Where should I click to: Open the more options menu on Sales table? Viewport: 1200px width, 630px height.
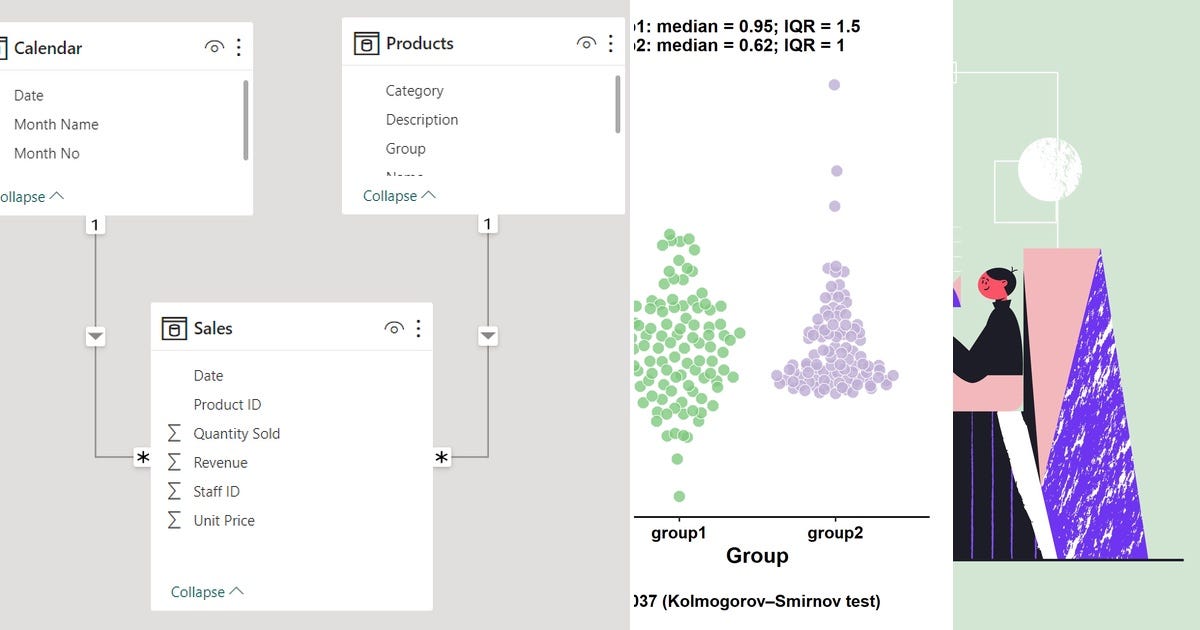tap(419, 327)
